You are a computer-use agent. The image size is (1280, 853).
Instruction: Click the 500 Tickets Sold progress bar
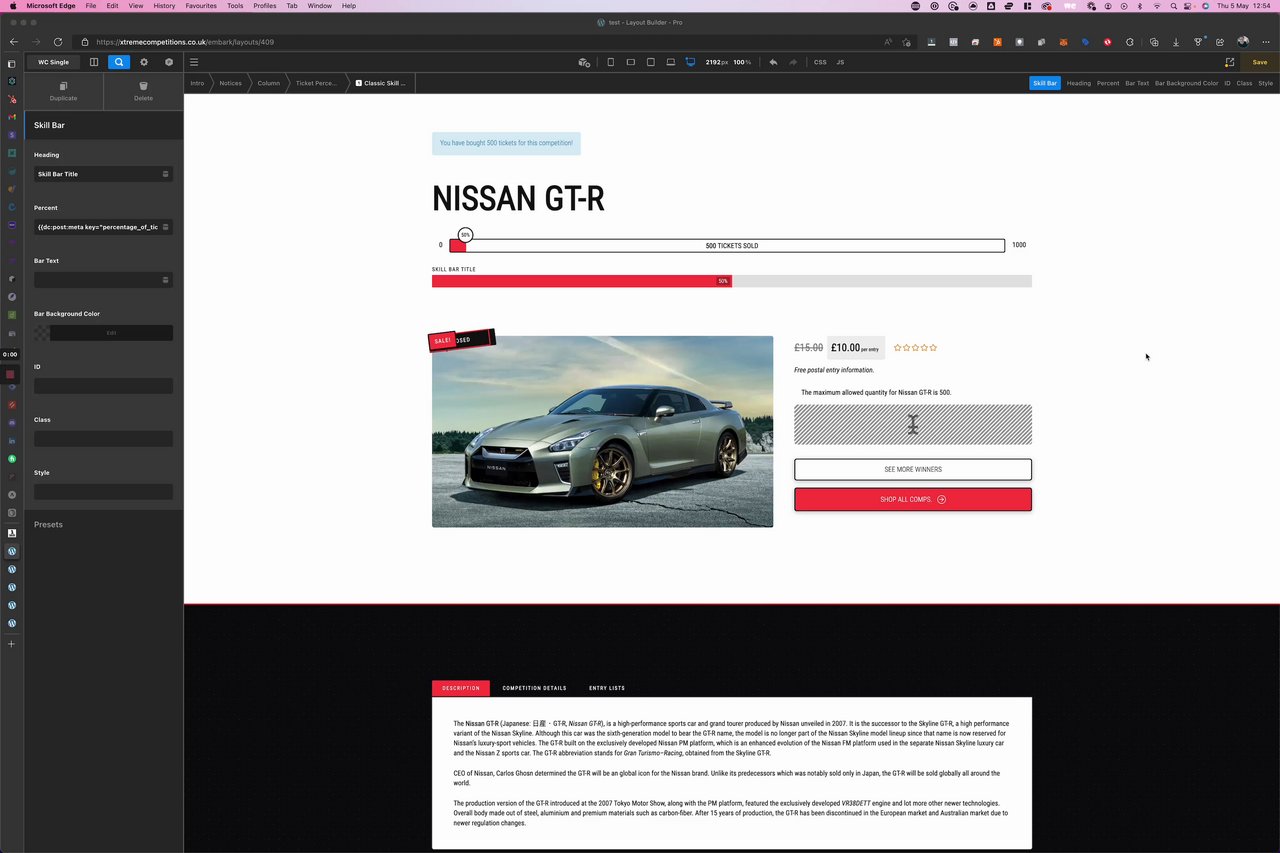click(727, 245)
